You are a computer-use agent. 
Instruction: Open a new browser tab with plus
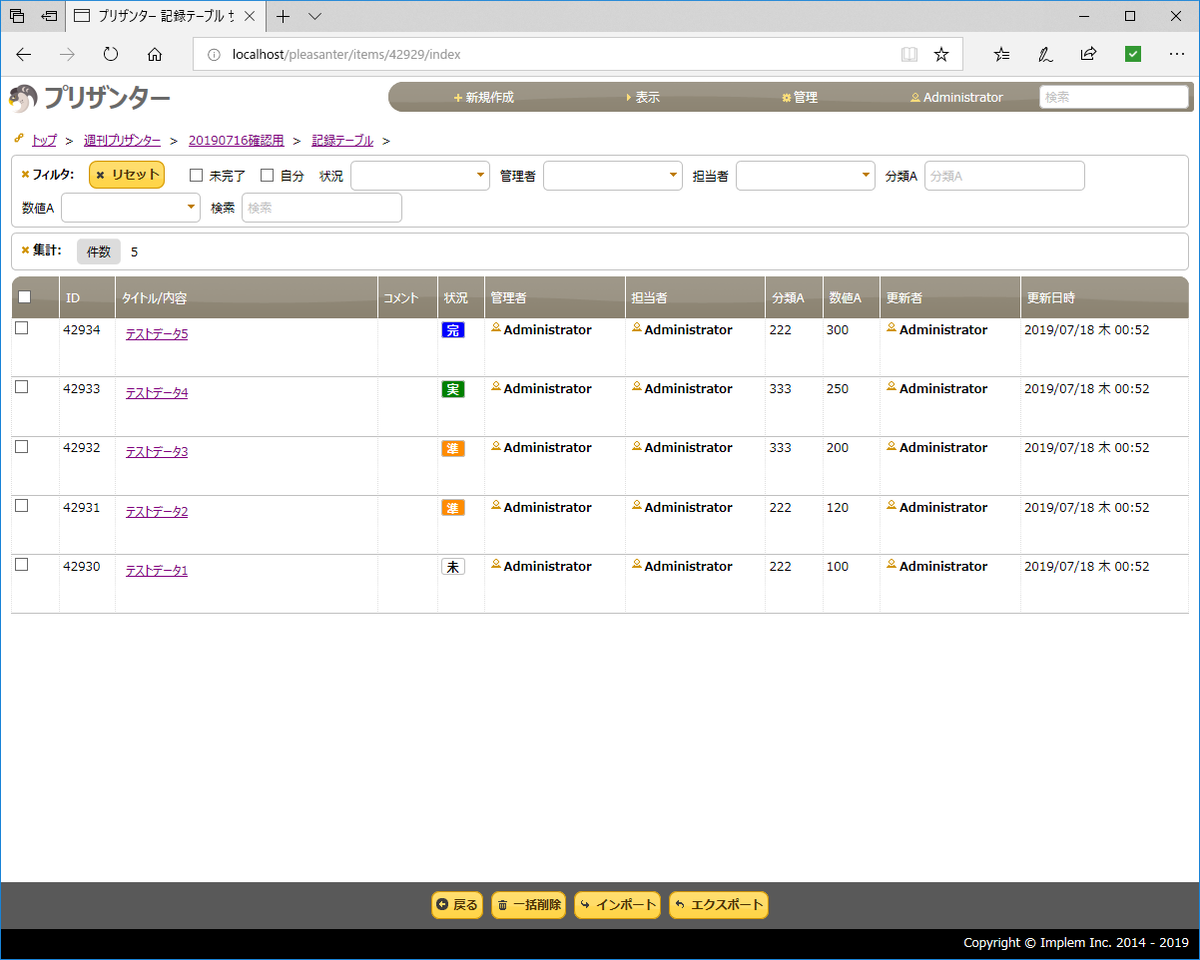(283, 16)
